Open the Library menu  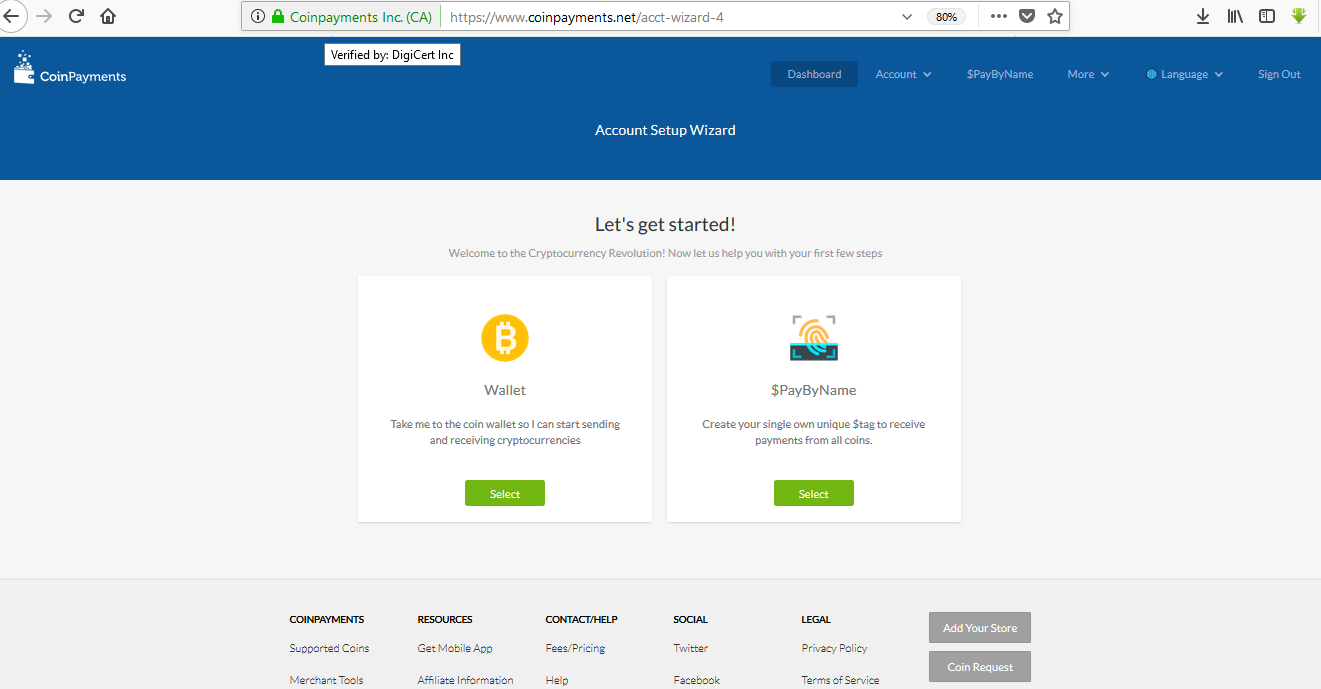[1235, 16]
